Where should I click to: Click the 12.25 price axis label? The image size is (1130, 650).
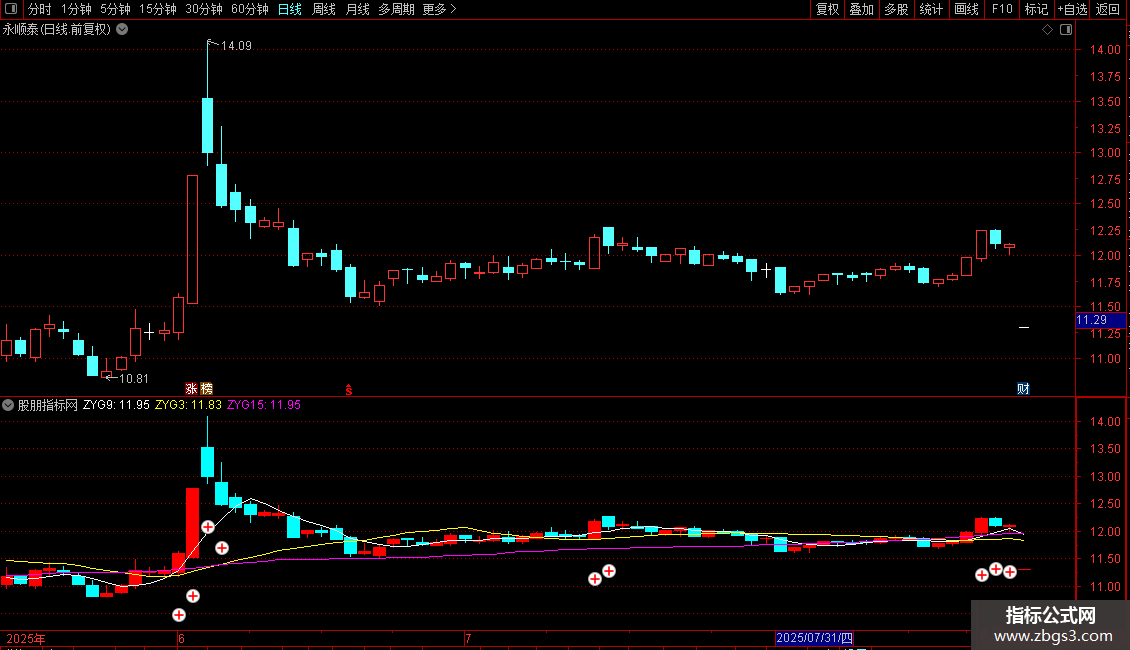click(x=1105, y=231)
